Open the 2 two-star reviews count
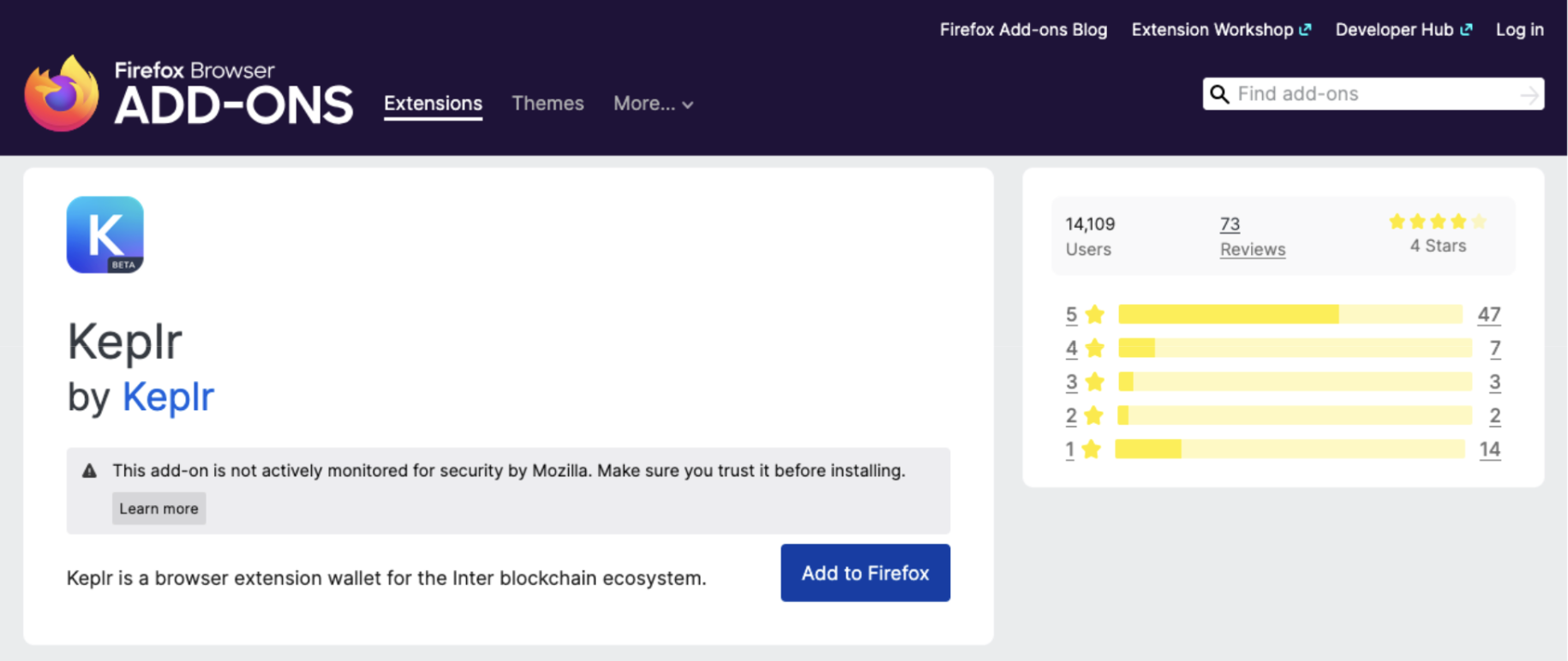1568x661 pixels. 1495,416
